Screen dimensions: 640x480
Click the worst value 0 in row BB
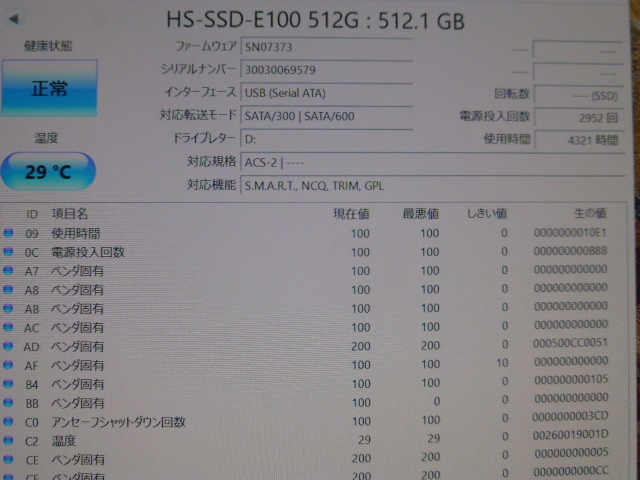point(437,402)
